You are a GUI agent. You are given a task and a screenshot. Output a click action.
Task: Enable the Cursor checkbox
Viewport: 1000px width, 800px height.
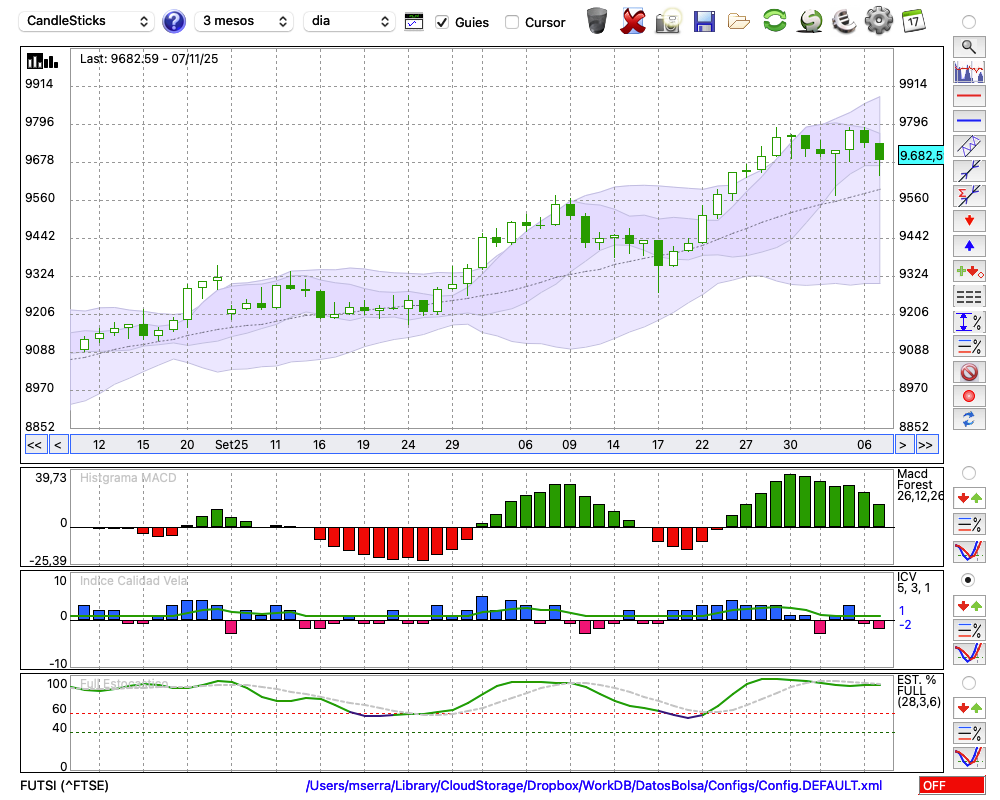point(512,22)
